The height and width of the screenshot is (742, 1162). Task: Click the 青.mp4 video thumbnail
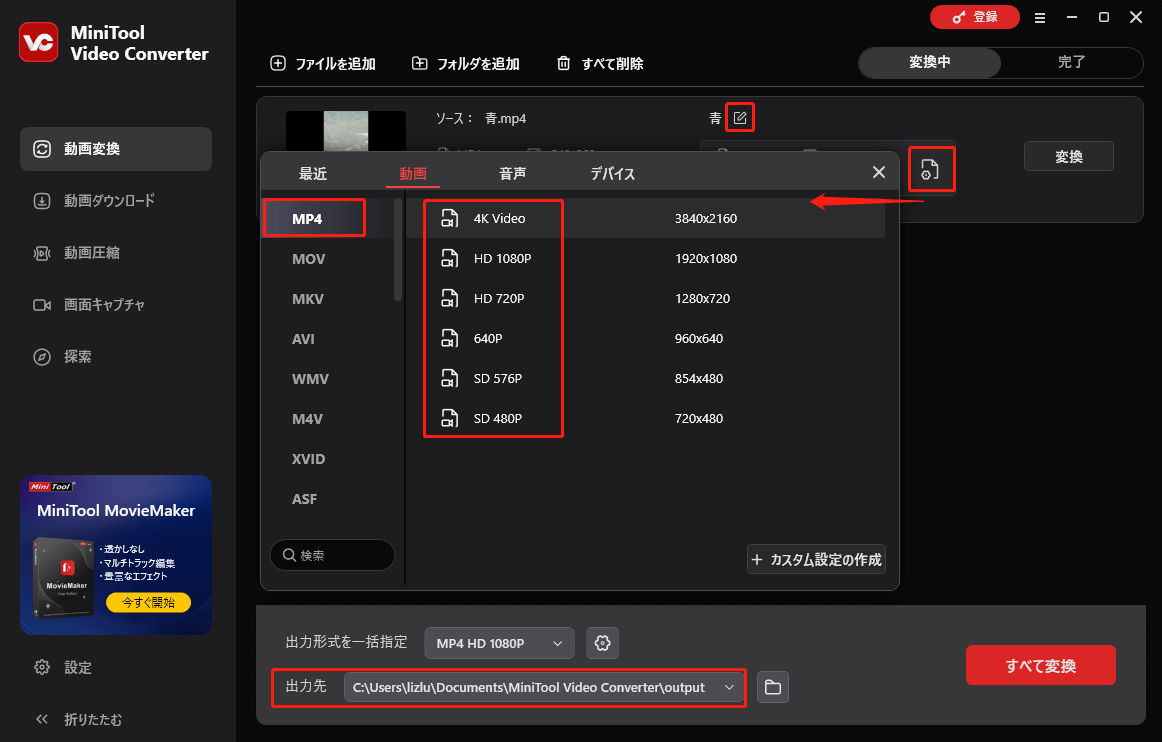345,131
